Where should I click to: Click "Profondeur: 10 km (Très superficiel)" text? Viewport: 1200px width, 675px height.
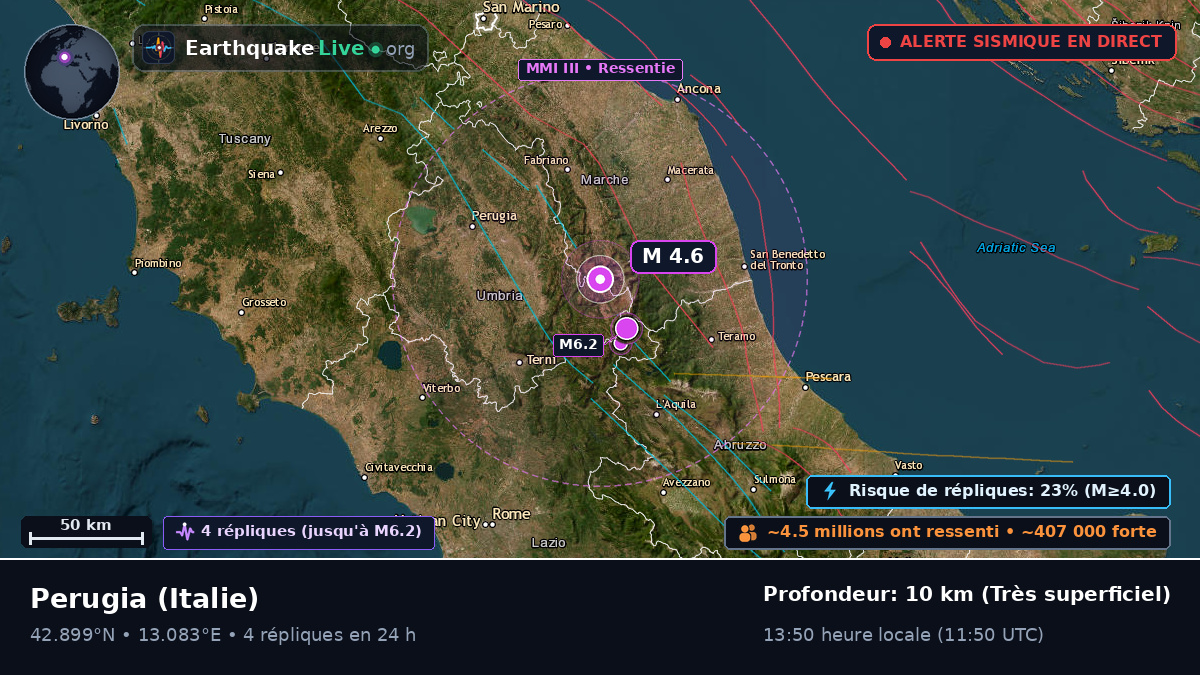pyautogui.click(x=966, y=594)
